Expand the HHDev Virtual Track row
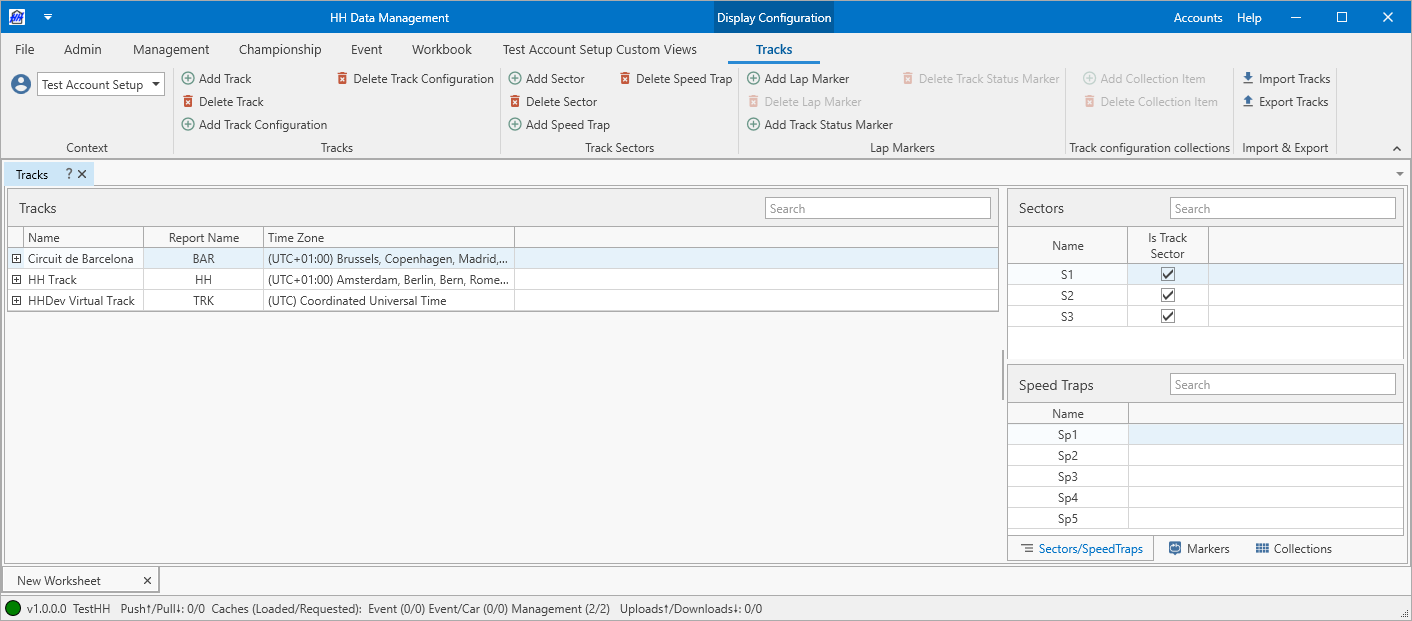This screenshot has height=621, width=1412. pos(16,301)
